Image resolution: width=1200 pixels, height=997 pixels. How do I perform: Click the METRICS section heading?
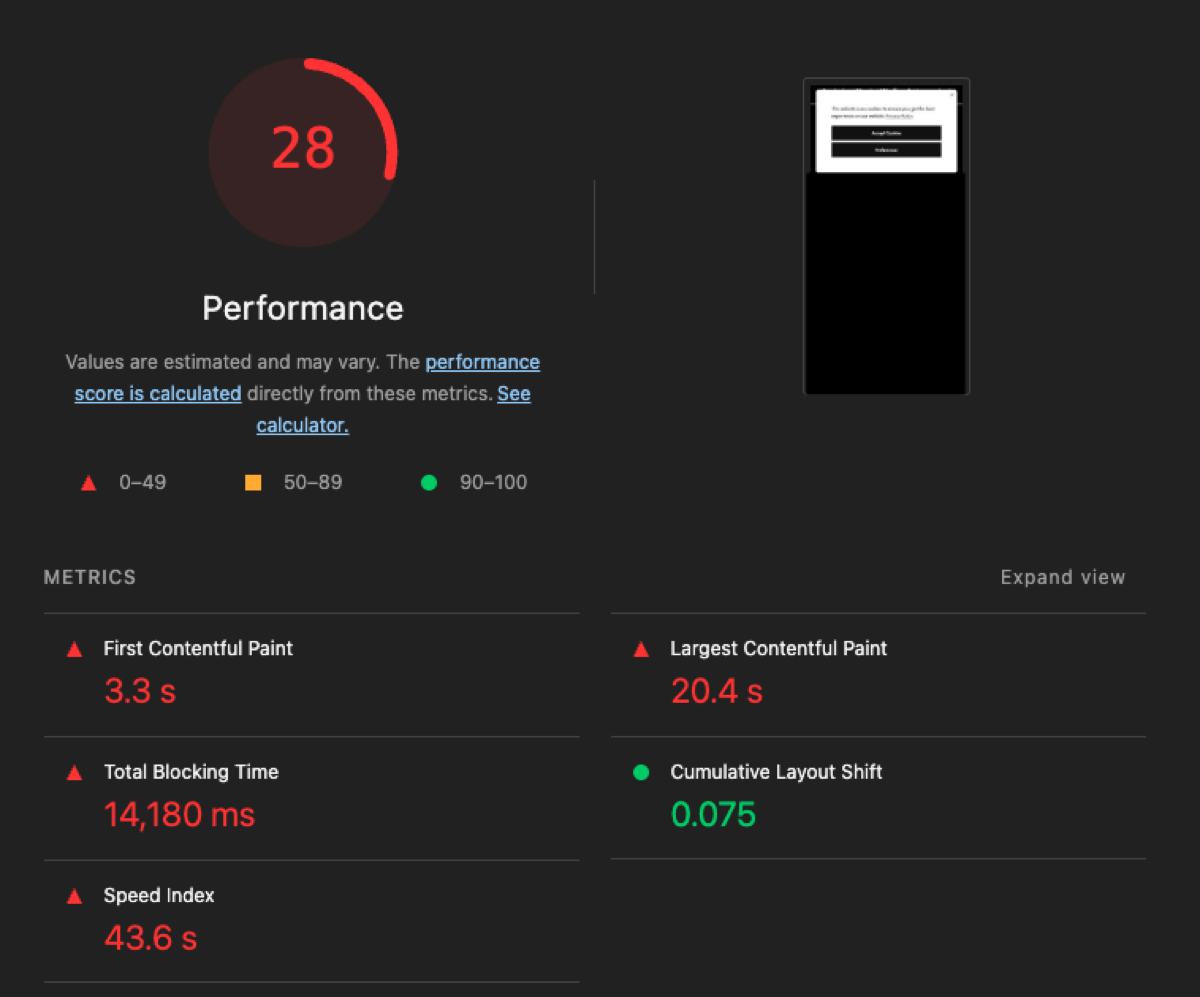[89, 577]
